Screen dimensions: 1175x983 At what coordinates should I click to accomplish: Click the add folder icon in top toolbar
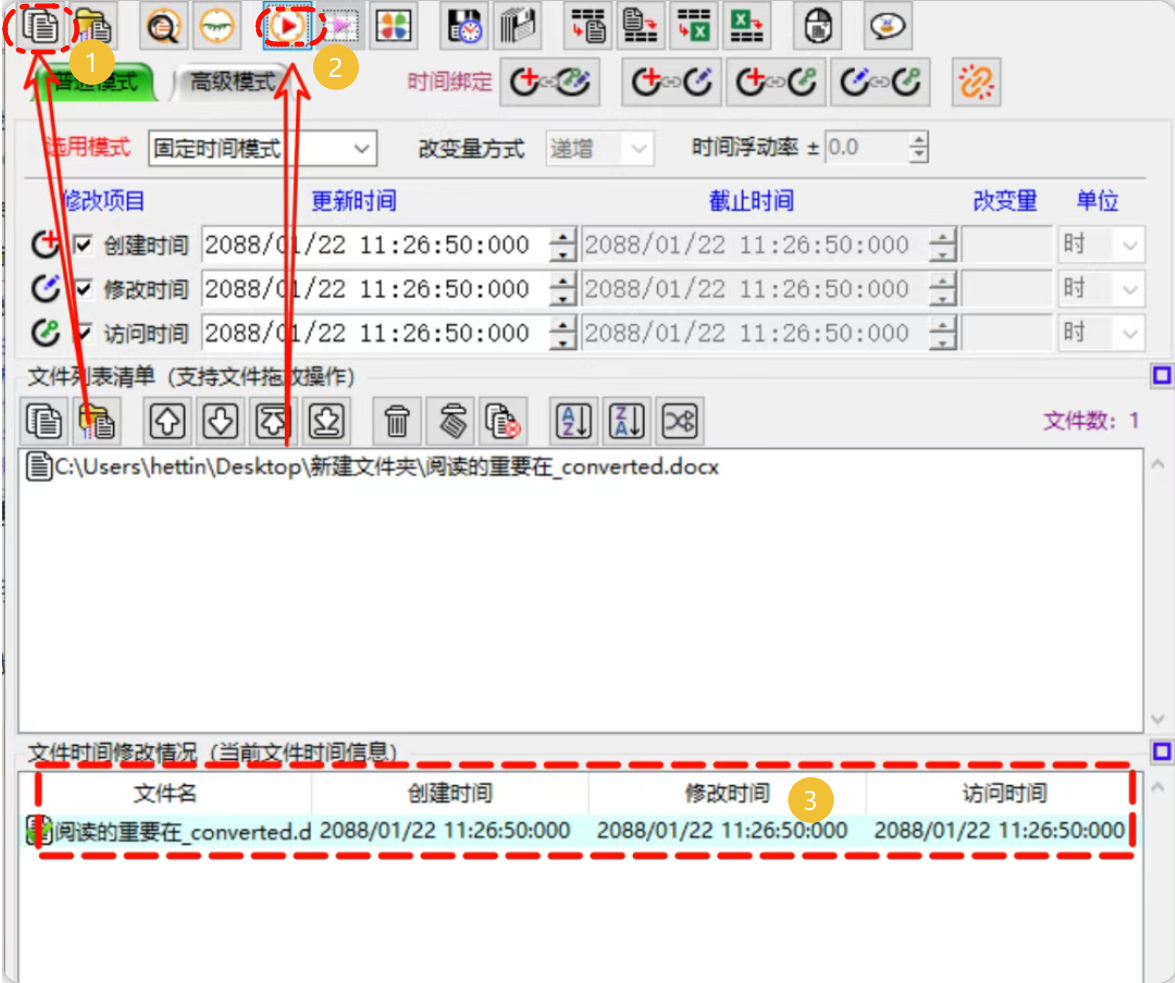tap(94, 26)
